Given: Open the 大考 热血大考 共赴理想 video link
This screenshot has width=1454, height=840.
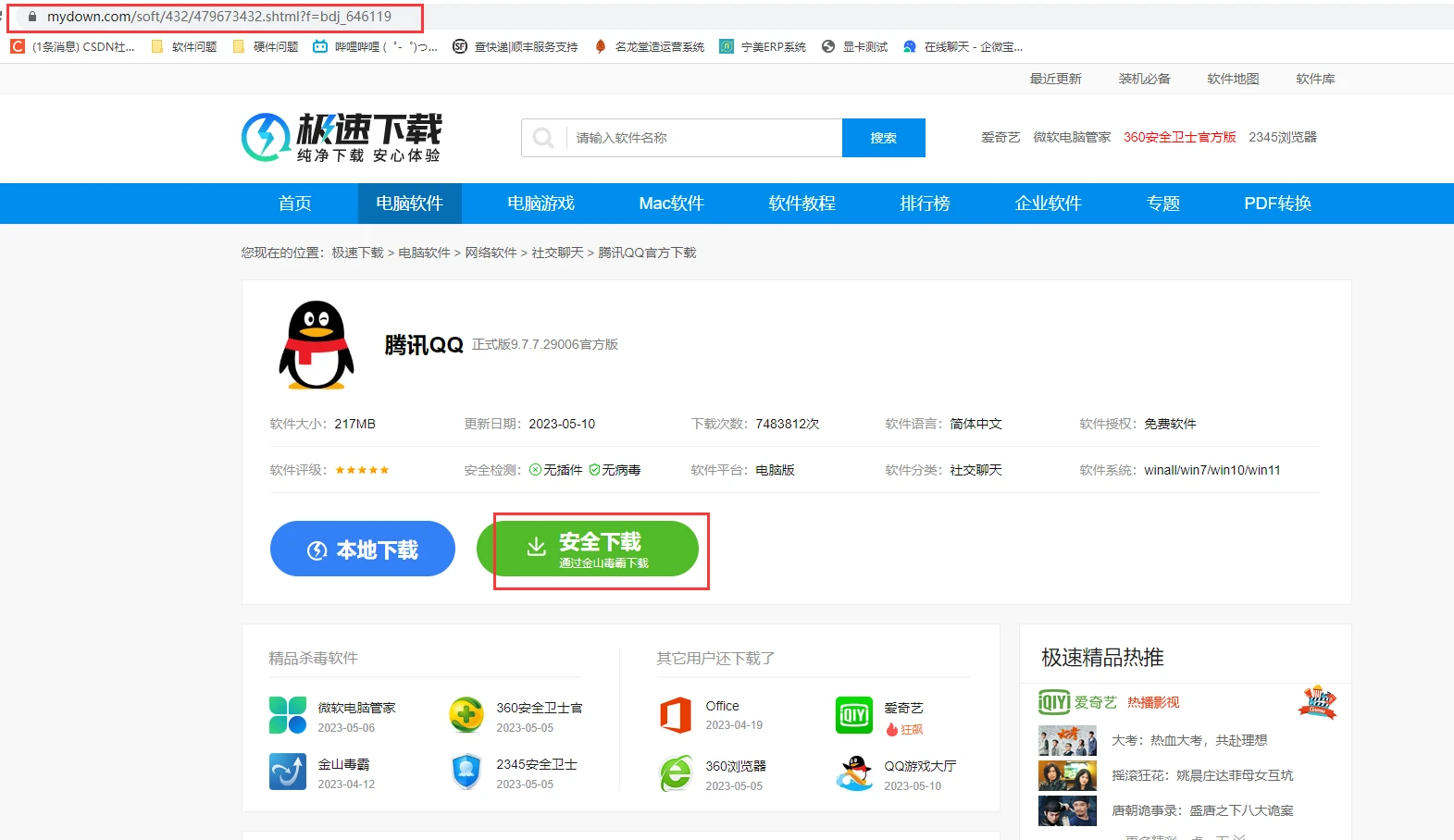Looking at the screenshot, I should click(x=1189, y=740).
